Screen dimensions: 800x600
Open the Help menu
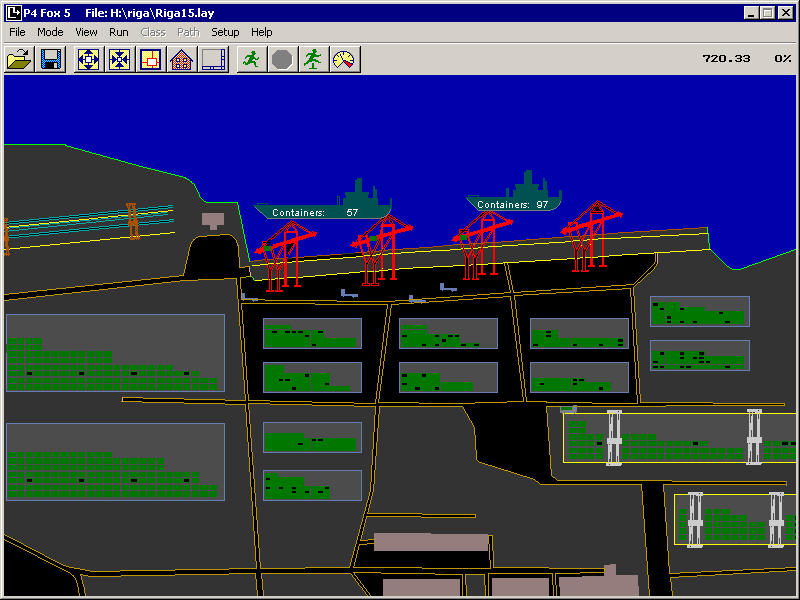[x=262, y=32]
